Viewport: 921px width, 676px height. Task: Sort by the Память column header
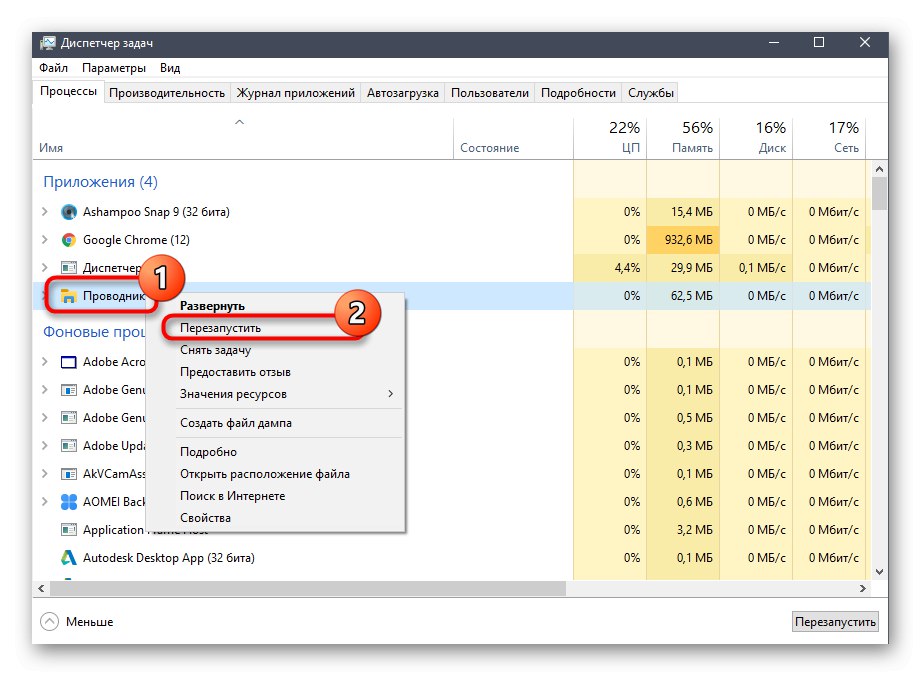683,139
